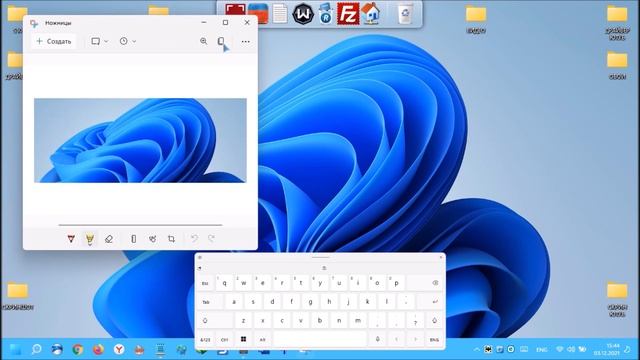Select the yellow highlighter tool
Viewport: 640px width, 360px height.
pyautogui.click(x=90, y=239)
